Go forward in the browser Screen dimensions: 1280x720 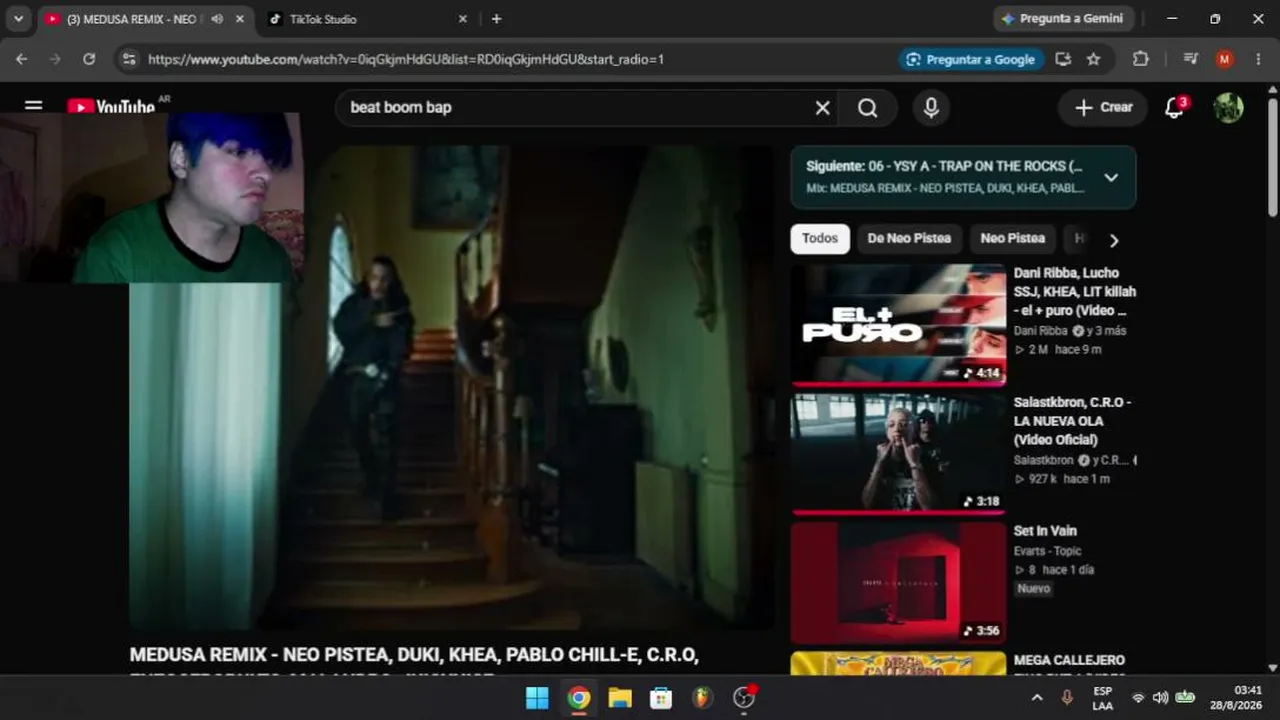(55, 59)
